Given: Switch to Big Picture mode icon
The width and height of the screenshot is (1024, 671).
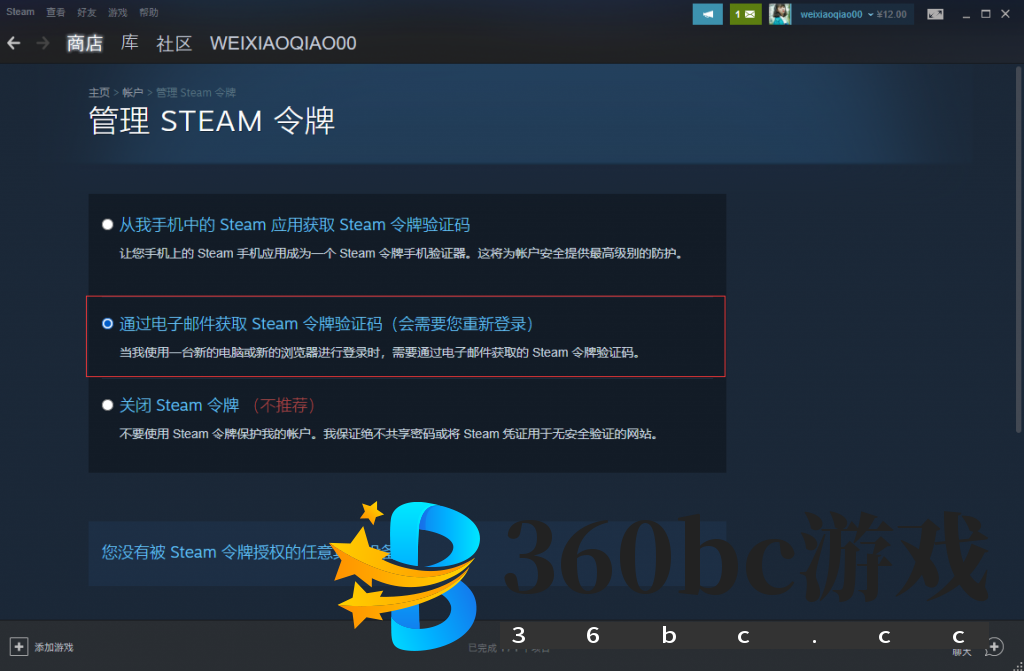Looking at the screenshot, I should 935,14.
